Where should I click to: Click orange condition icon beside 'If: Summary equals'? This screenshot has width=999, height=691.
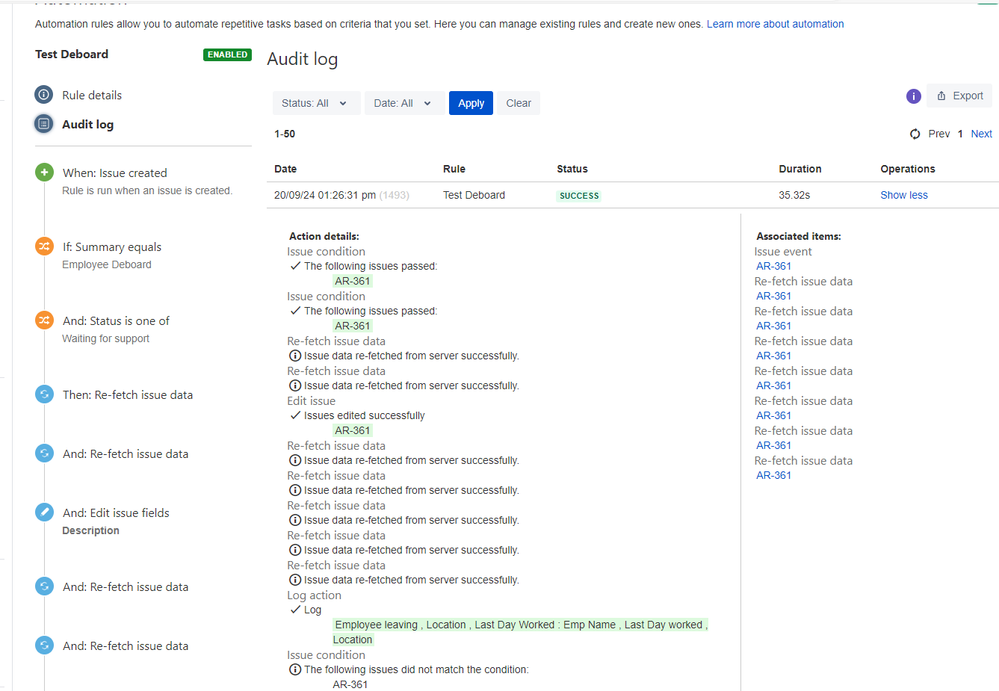pos(44,246)
